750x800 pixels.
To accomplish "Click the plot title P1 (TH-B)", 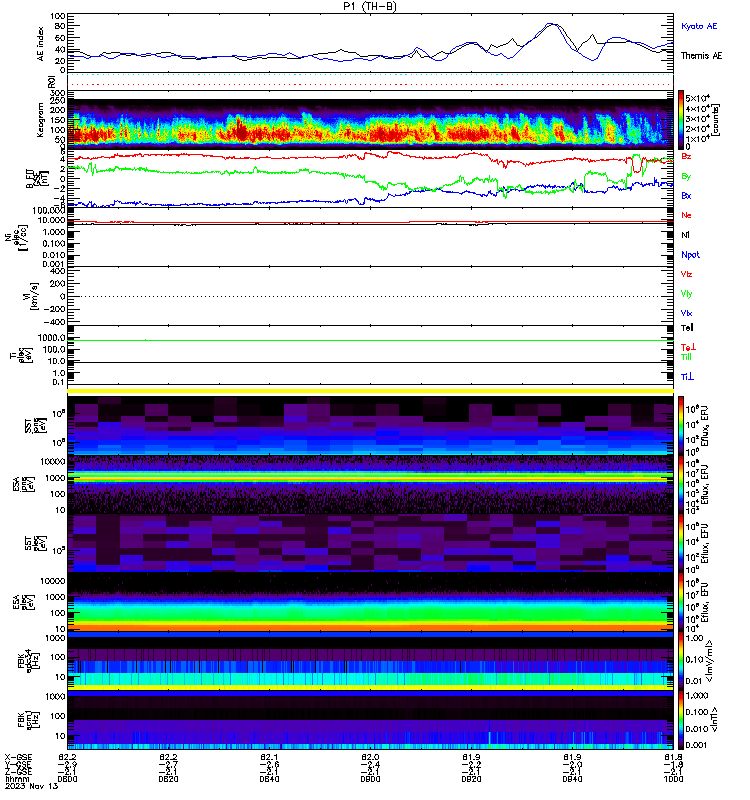I will click(x=370, y=6).
